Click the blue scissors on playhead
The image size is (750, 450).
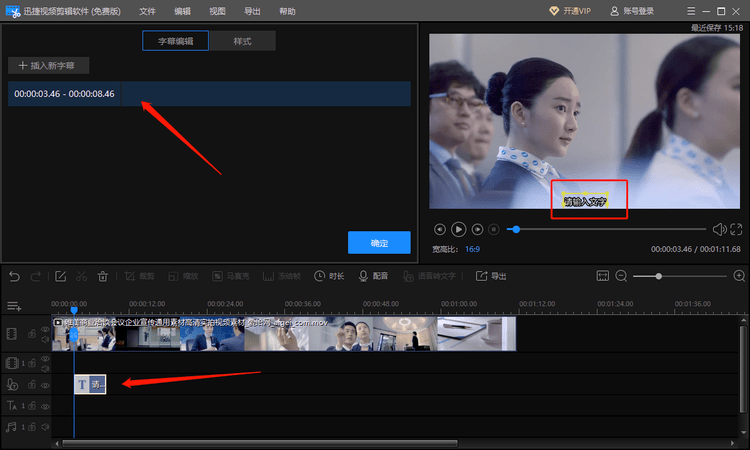(74, 334)
